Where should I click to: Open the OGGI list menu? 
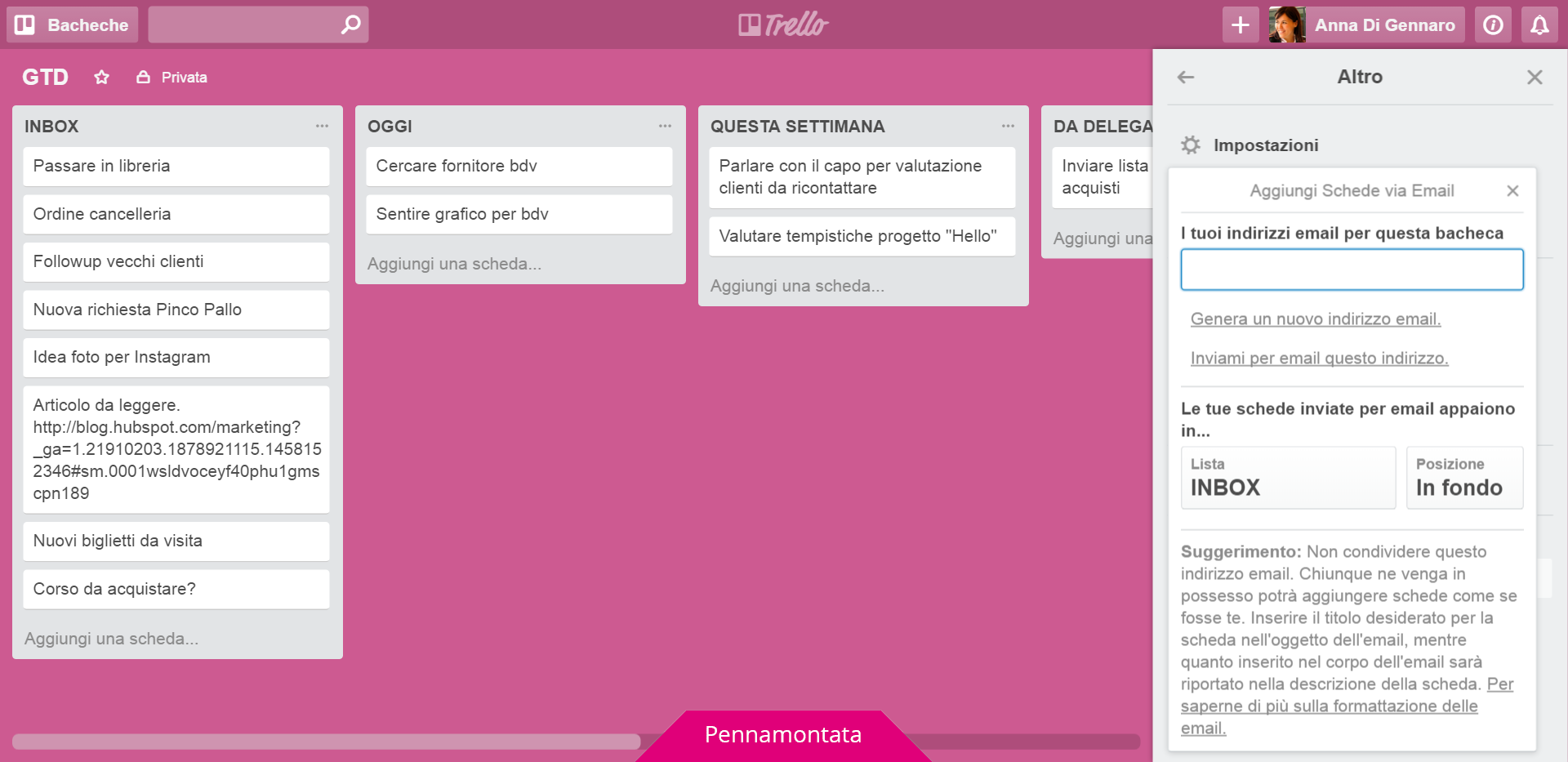coord(664,126)
